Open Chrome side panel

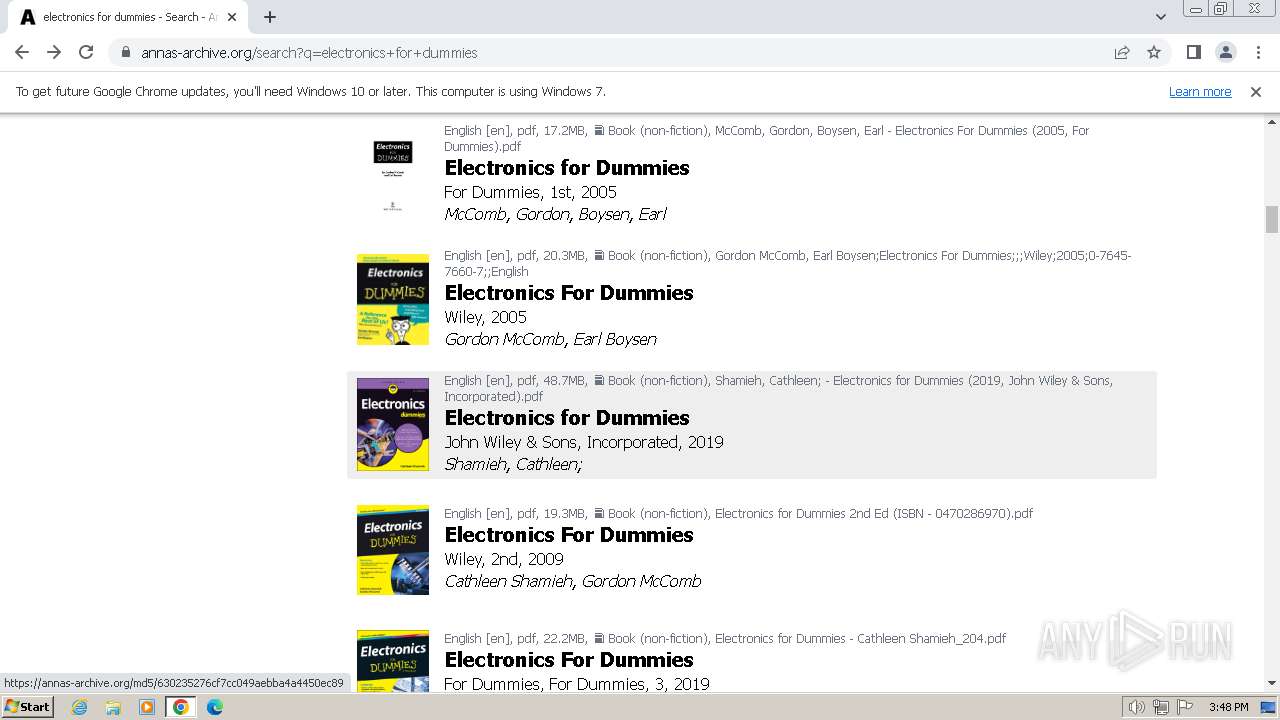coord(1193,52)
